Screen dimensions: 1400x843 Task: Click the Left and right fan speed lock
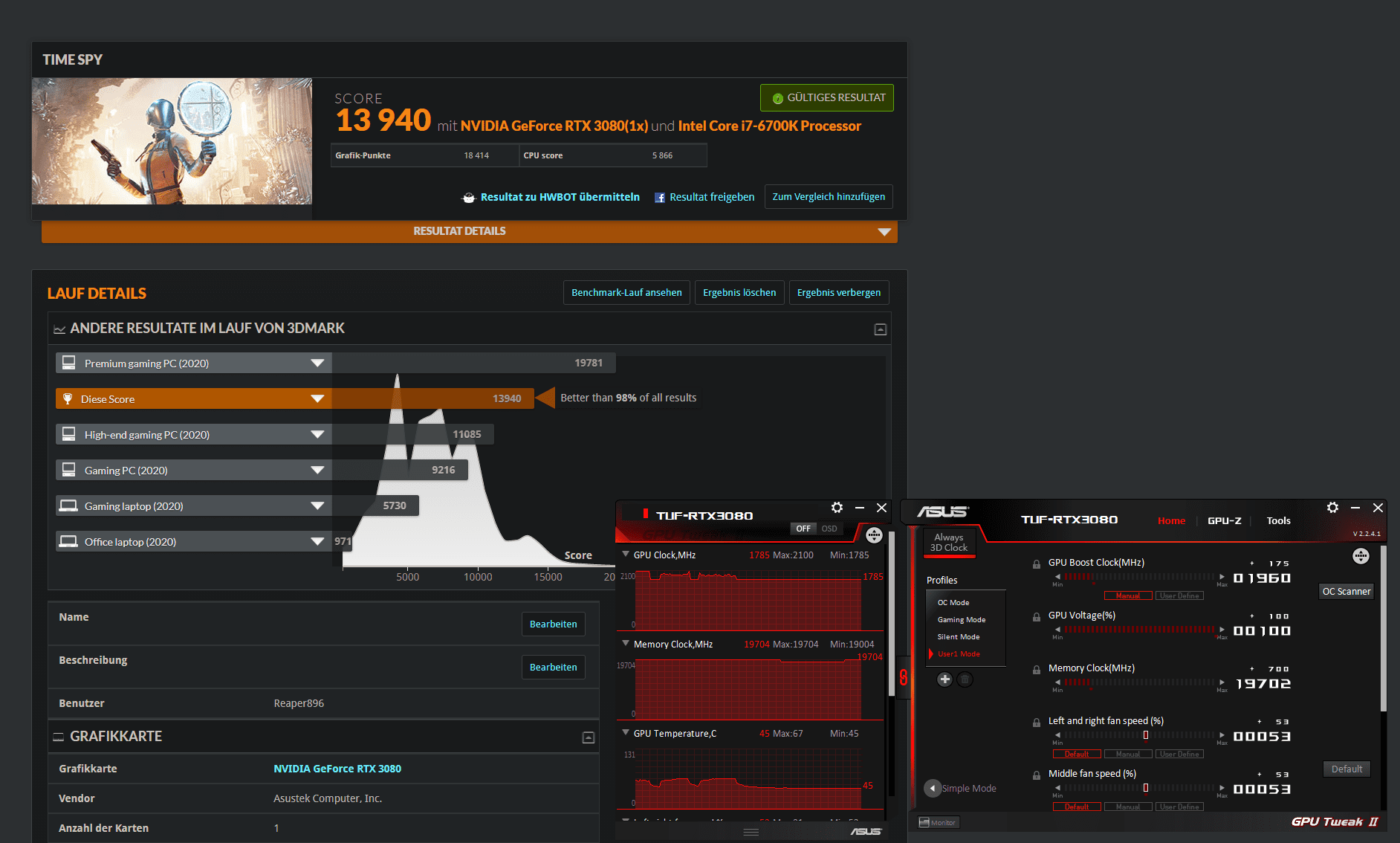[1036, 723]
